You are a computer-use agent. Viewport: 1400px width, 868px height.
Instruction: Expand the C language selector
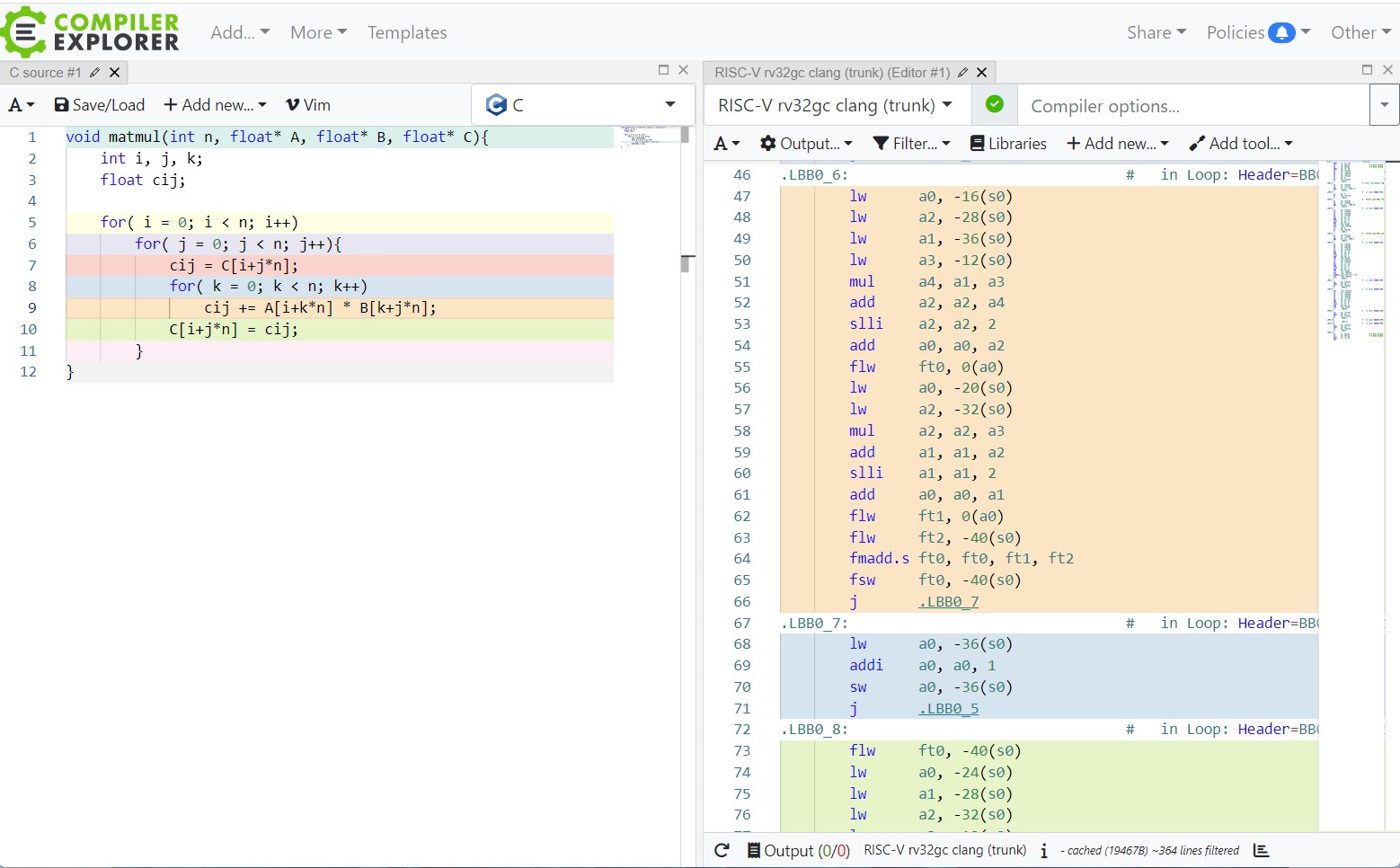tap(582, 105)
